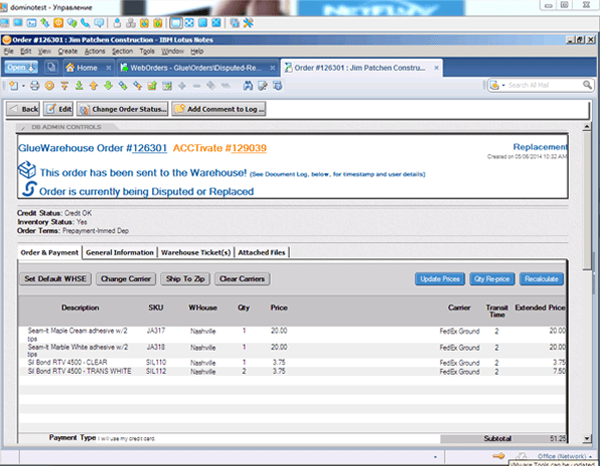The width and height of the screenshot is (600, 466).
Task: Click the printer icon in Notes toolbar
Action: [x=35, y=86]
